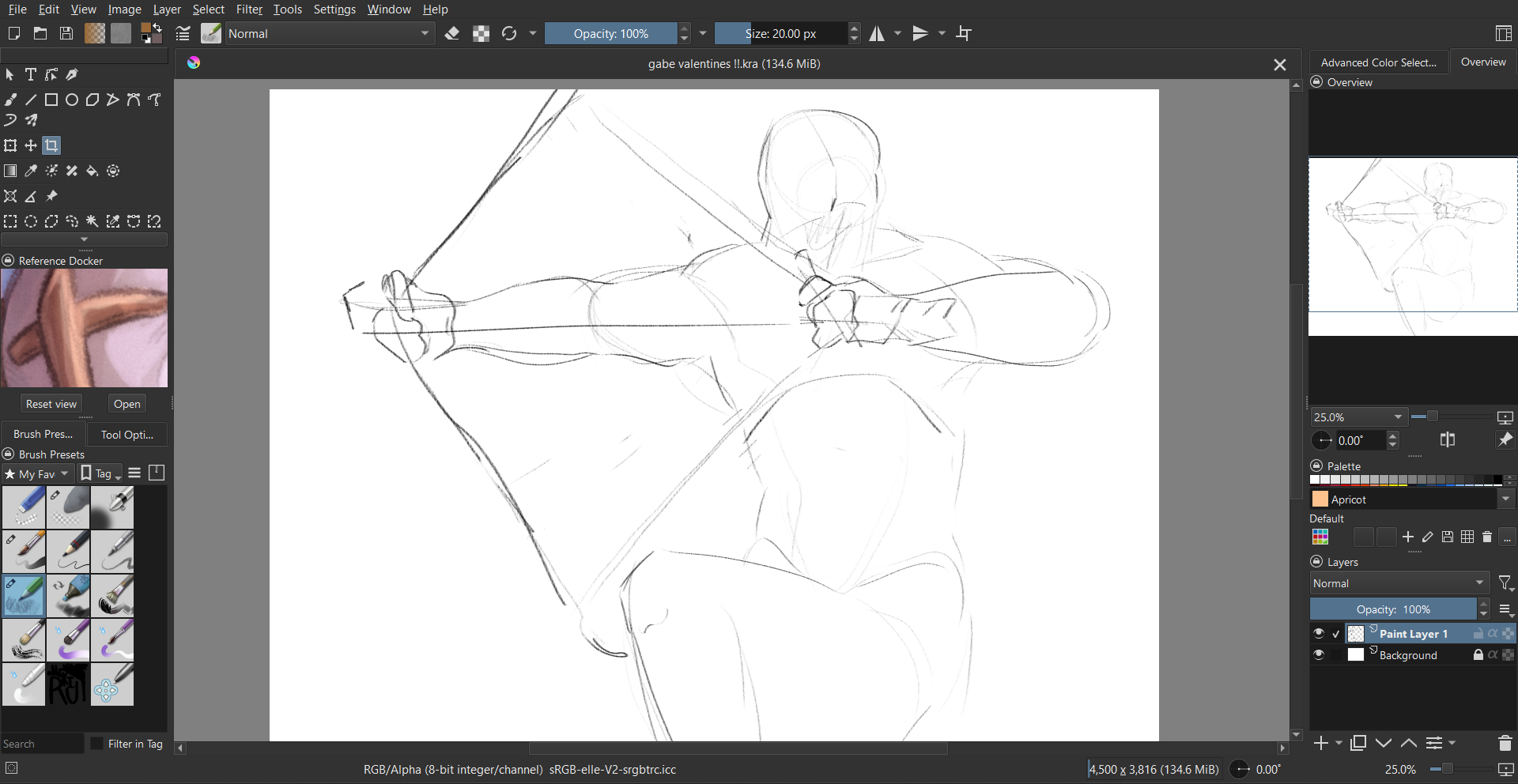The height and width of the screenshot is (784, 1518).
Task: Click the Open button in Reference Docker
Action: (126, 404)
